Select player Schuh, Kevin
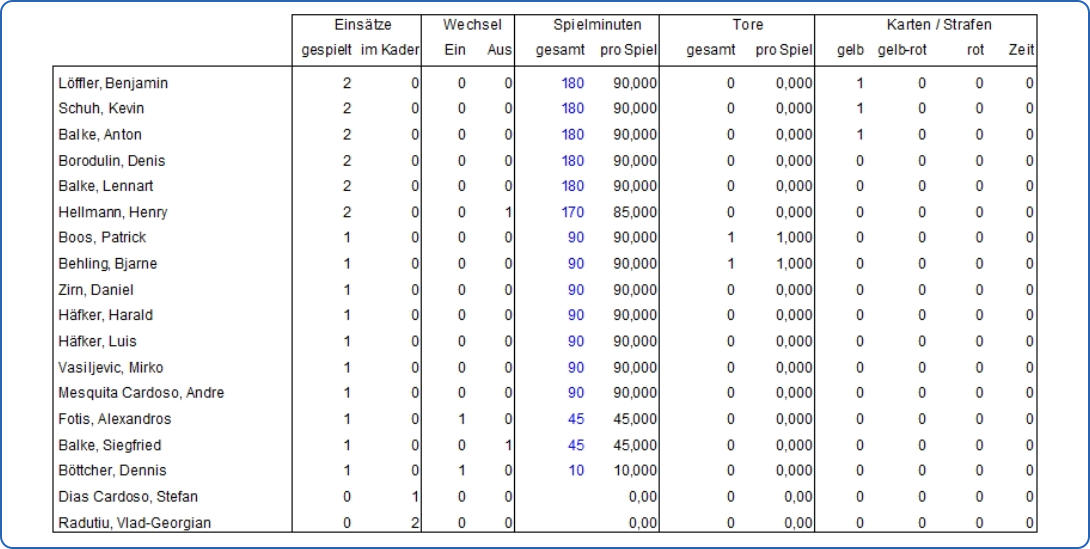Image resolution: width=1090 pixels, height=549 pixels. [x=101, y=109]
